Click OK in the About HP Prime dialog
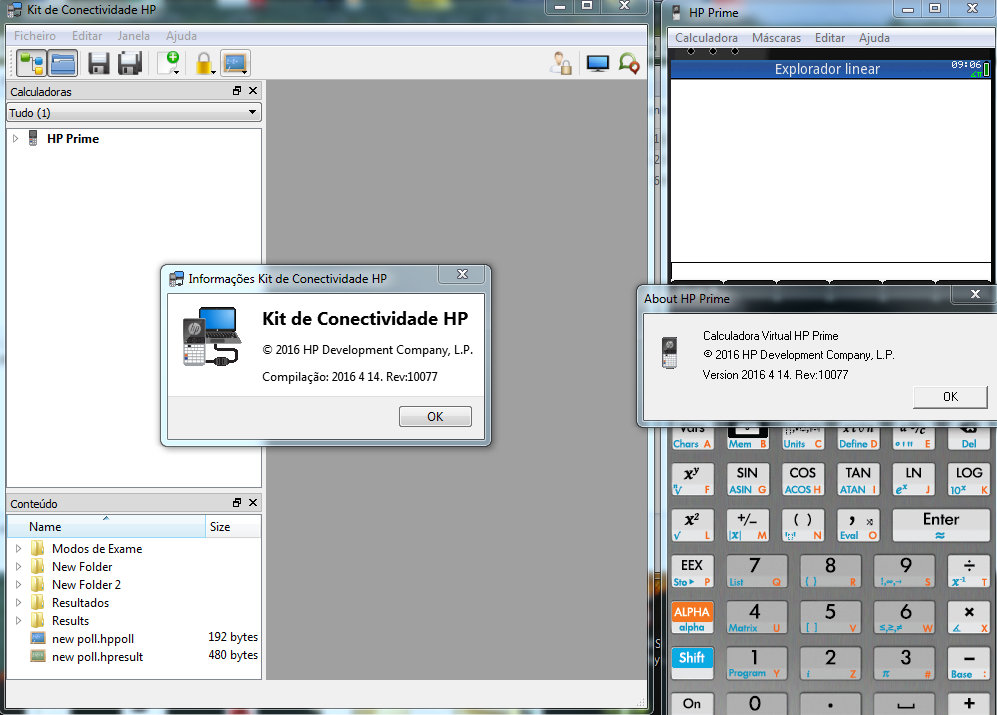Viewport: 997px width, 715px height. coord(951,397)
